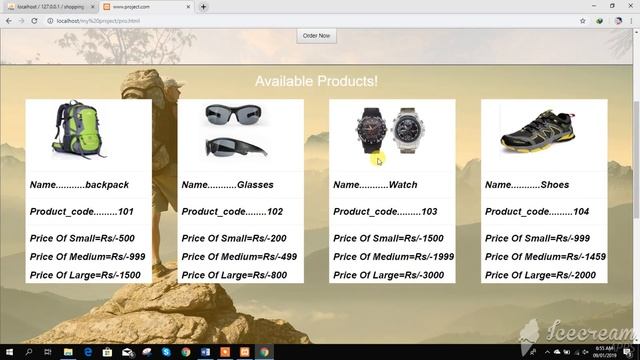Click glasses 'Price Of Small=Rs/-200'

pyautogui.click(x=234, y=238)
